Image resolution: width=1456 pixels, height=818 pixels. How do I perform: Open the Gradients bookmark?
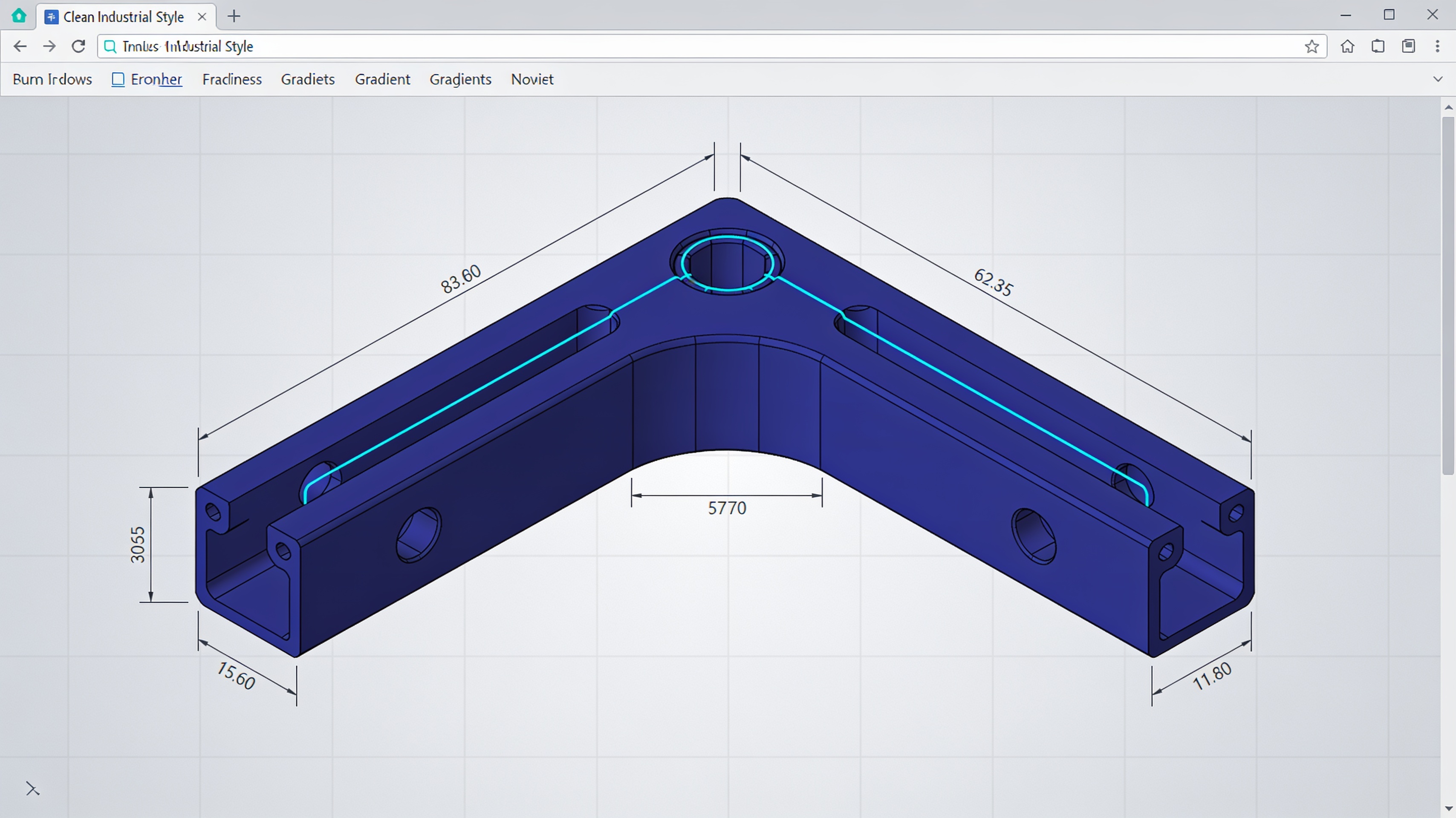(x=460, y=79)
